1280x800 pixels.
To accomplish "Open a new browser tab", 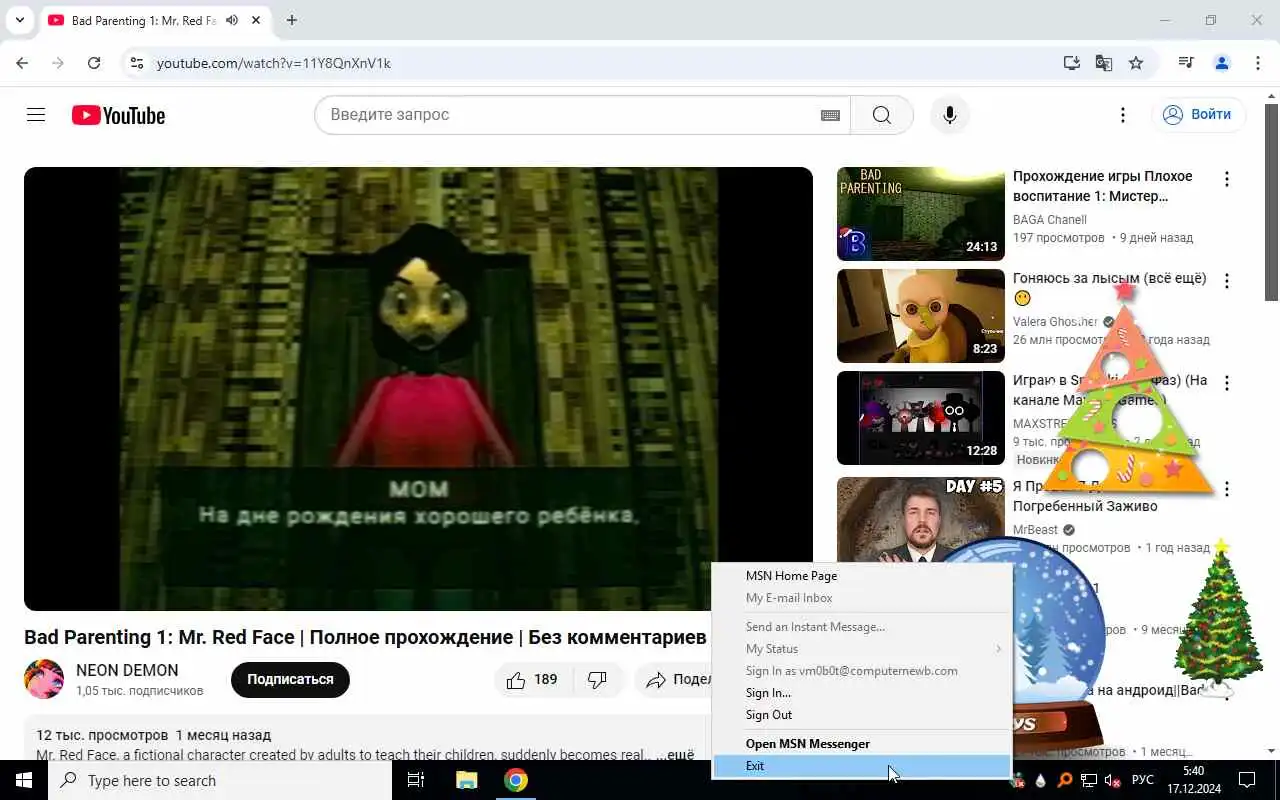I will [292, 20].
